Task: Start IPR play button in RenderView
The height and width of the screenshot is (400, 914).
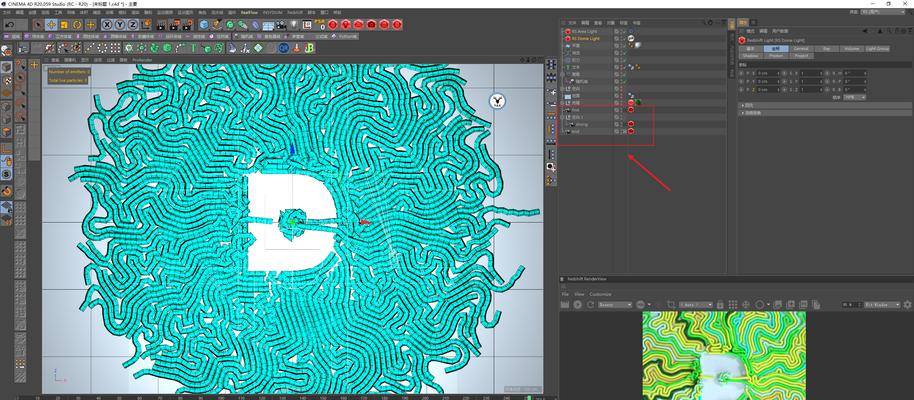Action: pyautogui.click(x=578, y=305)
